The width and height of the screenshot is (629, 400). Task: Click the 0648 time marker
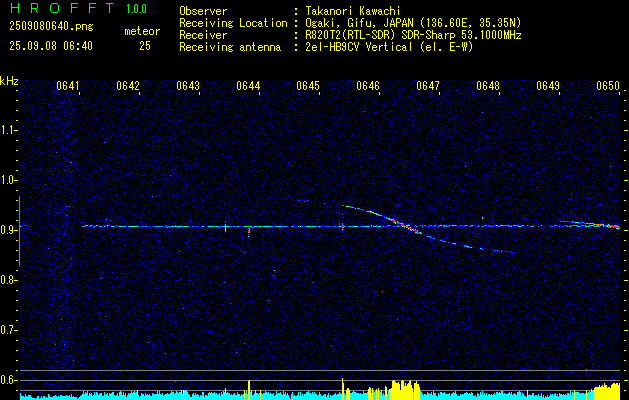488,86
